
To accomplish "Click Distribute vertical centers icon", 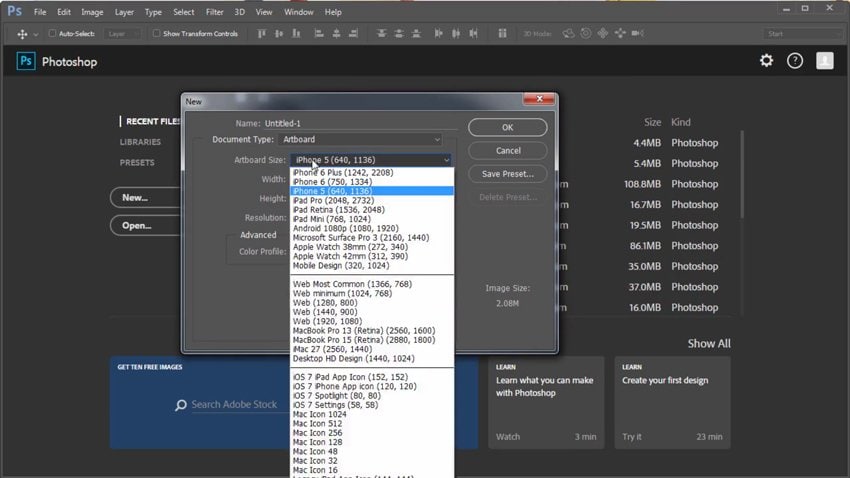I will point(399,34).
